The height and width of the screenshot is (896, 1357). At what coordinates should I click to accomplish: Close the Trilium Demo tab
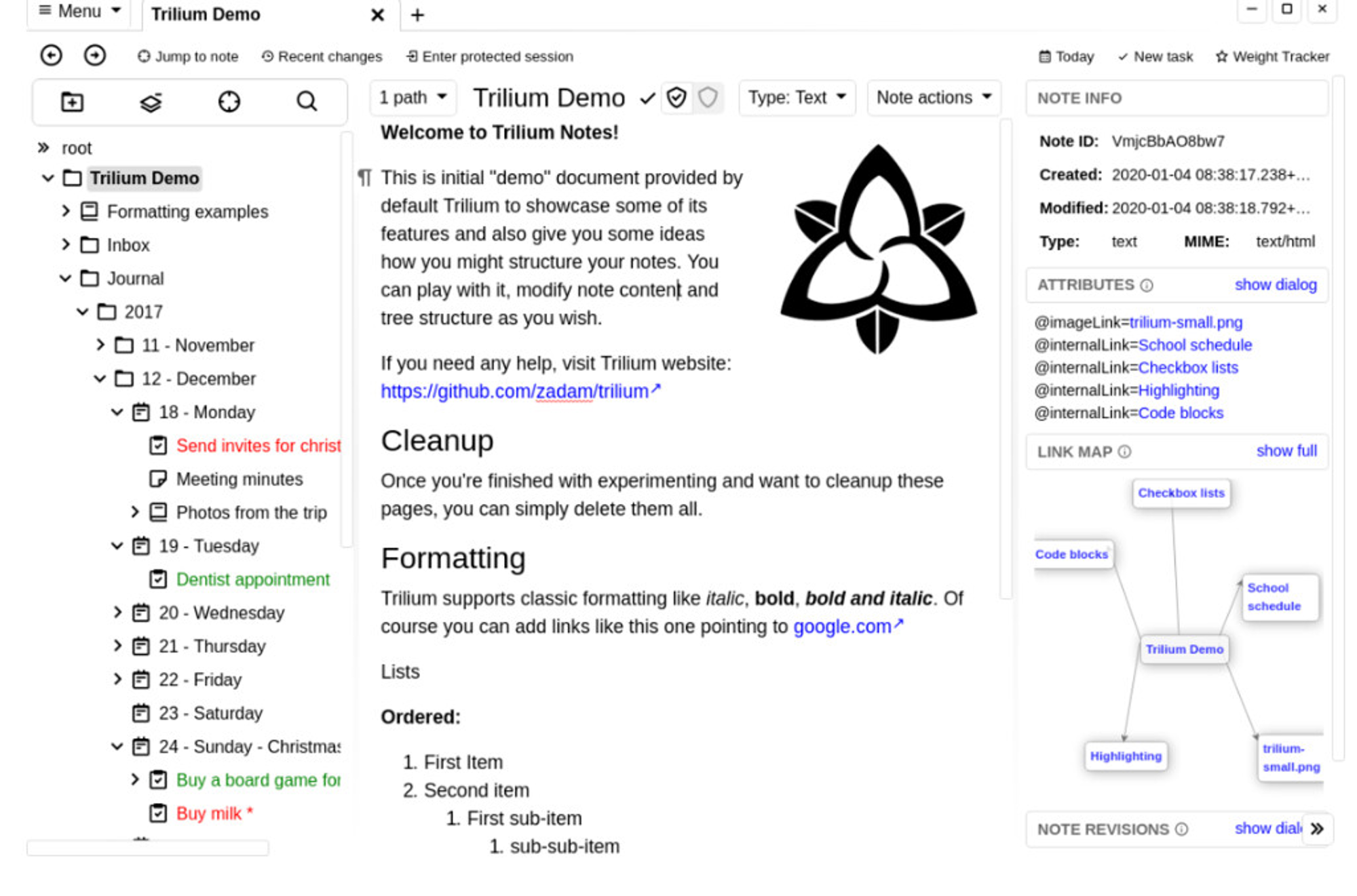(x=377, y=15)
